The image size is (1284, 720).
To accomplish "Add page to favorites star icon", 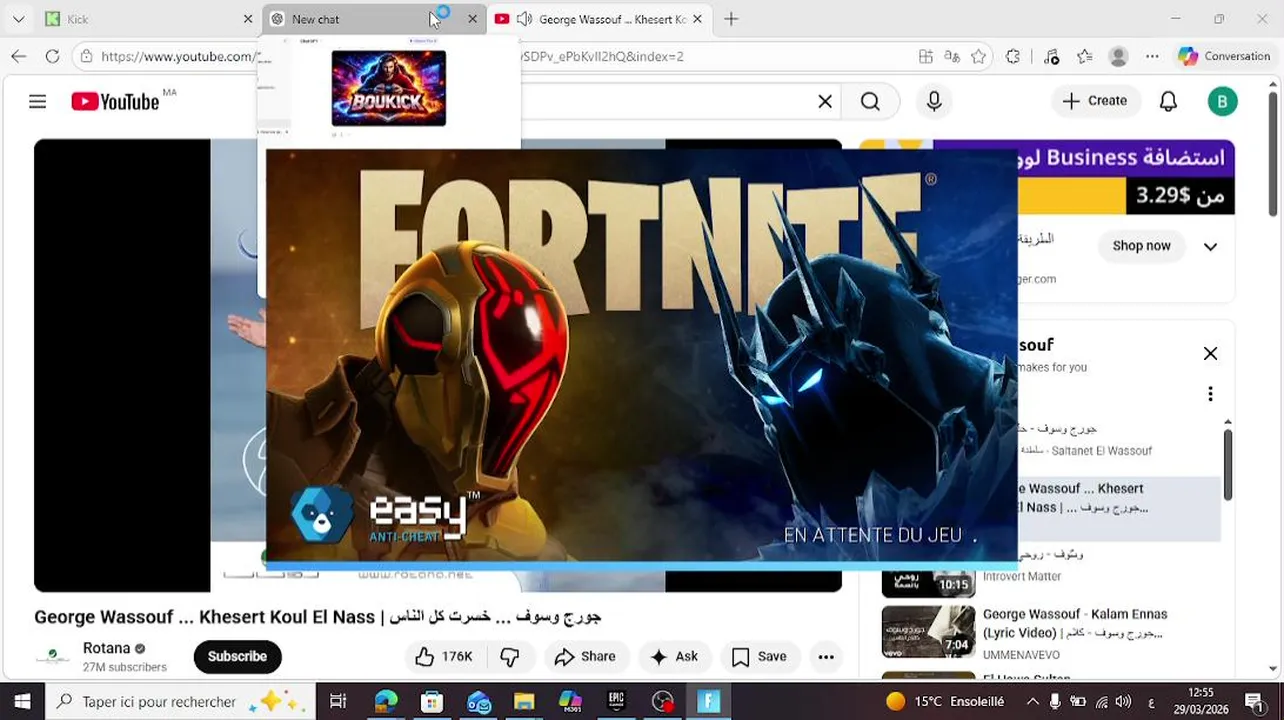I will pos(978,57).
